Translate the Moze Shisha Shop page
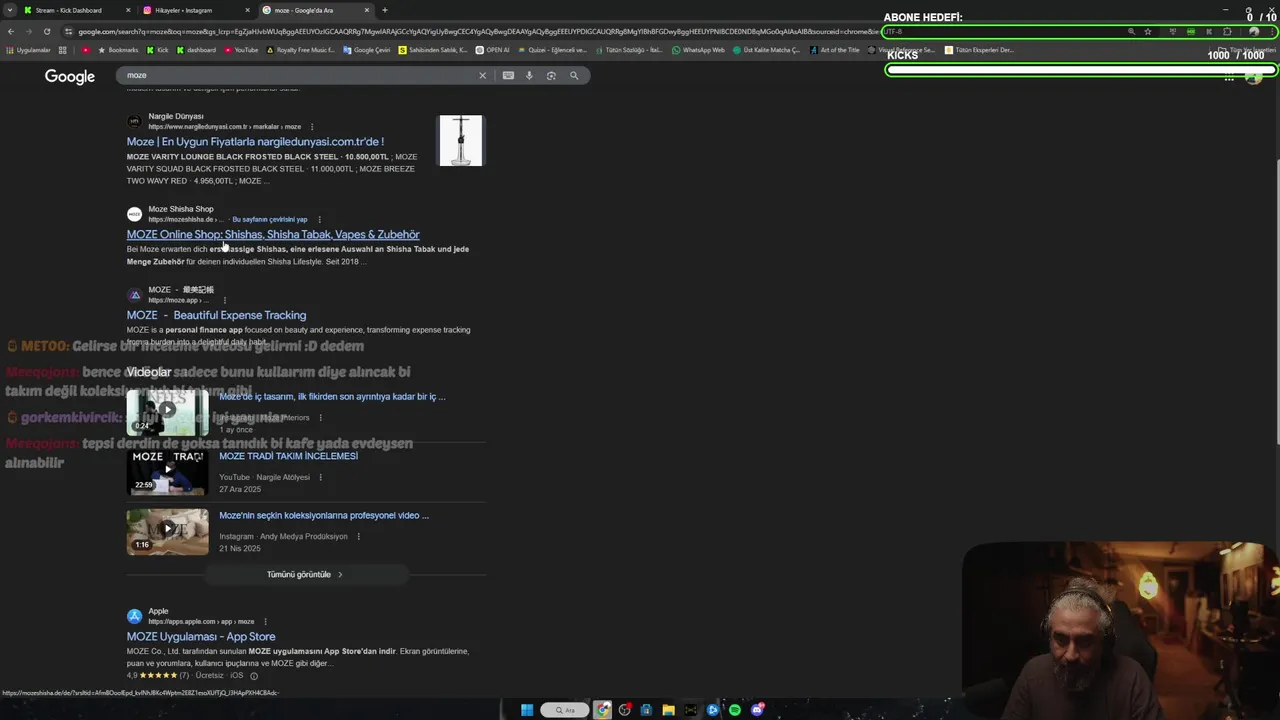 point(270,219)
